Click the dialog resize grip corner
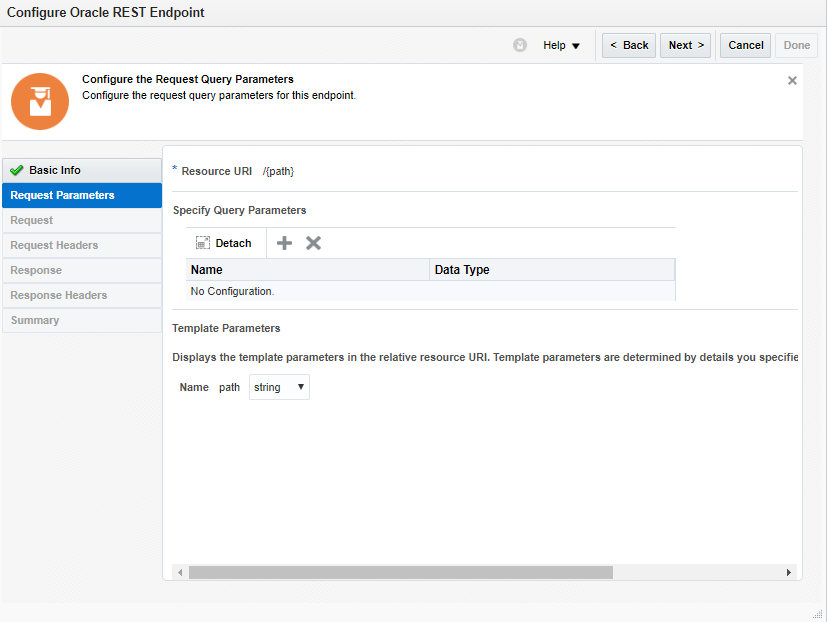This screenshot has height=622, width=827. (x=818, y=614)
